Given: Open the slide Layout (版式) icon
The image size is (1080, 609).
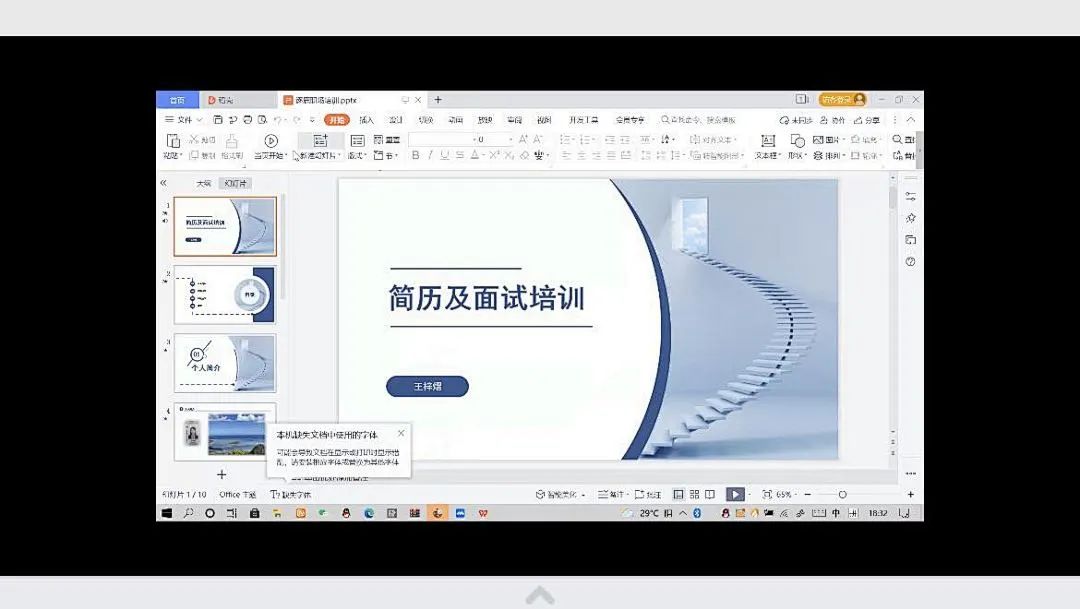Looking at the screenshot, I should point(357,141).
